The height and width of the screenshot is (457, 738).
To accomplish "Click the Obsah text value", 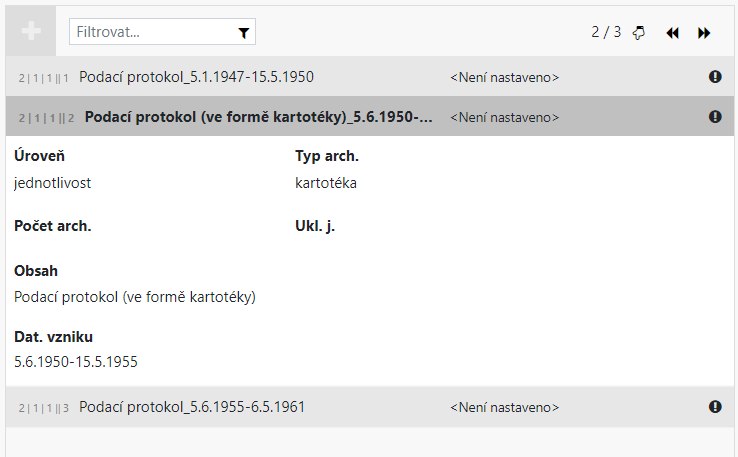I will point(135,297).
